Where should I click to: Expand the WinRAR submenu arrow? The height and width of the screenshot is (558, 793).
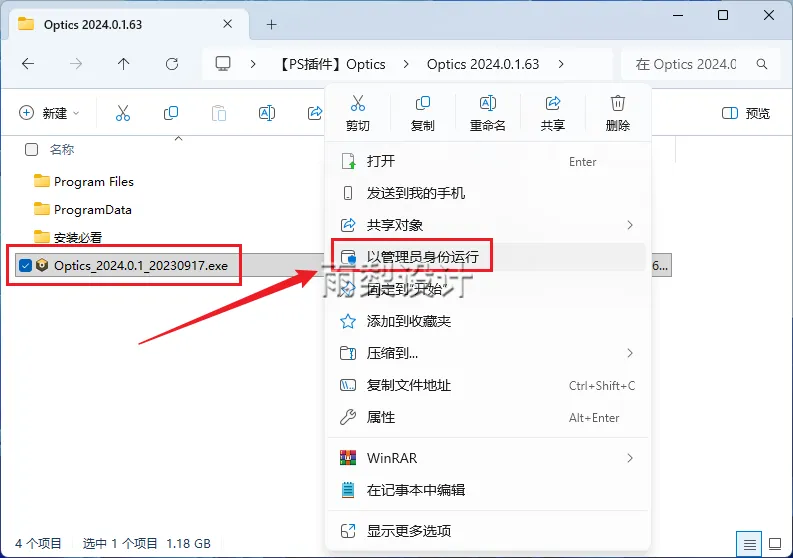click(630, 458)
